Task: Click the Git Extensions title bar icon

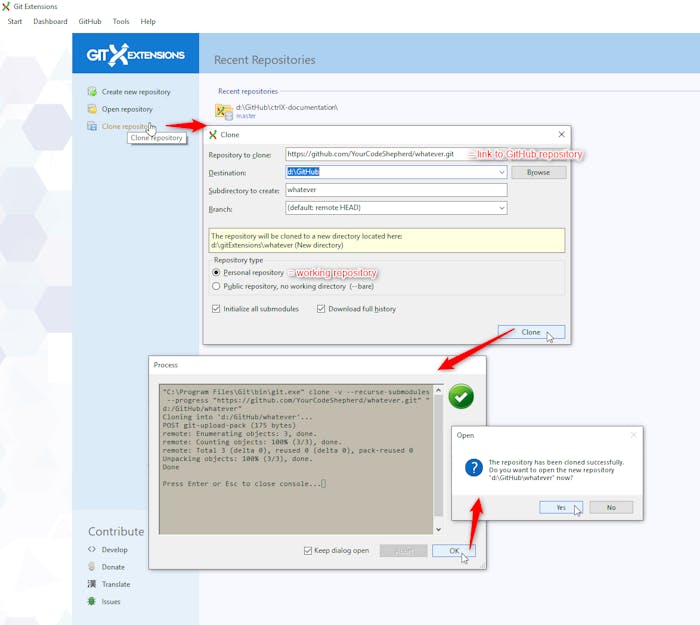Action: 6,6
